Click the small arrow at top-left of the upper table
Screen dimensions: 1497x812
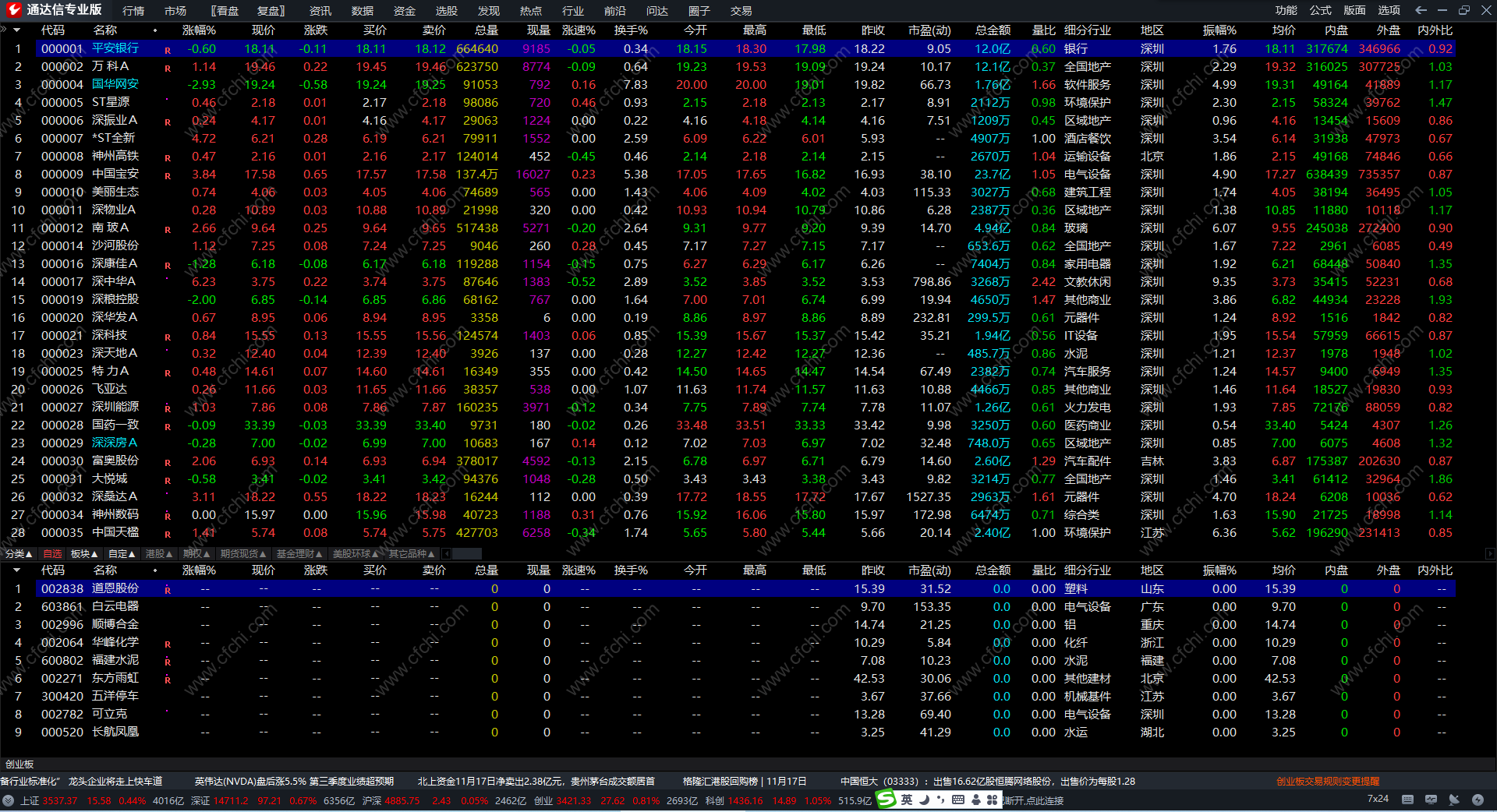(x=16, y=30)
